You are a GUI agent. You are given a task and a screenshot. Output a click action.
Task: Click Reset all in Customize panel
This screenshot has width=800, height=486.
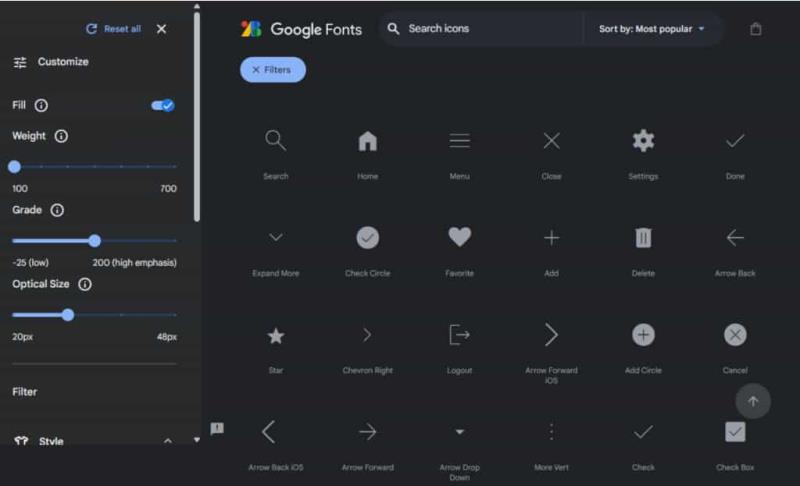(x=113, y=29)
